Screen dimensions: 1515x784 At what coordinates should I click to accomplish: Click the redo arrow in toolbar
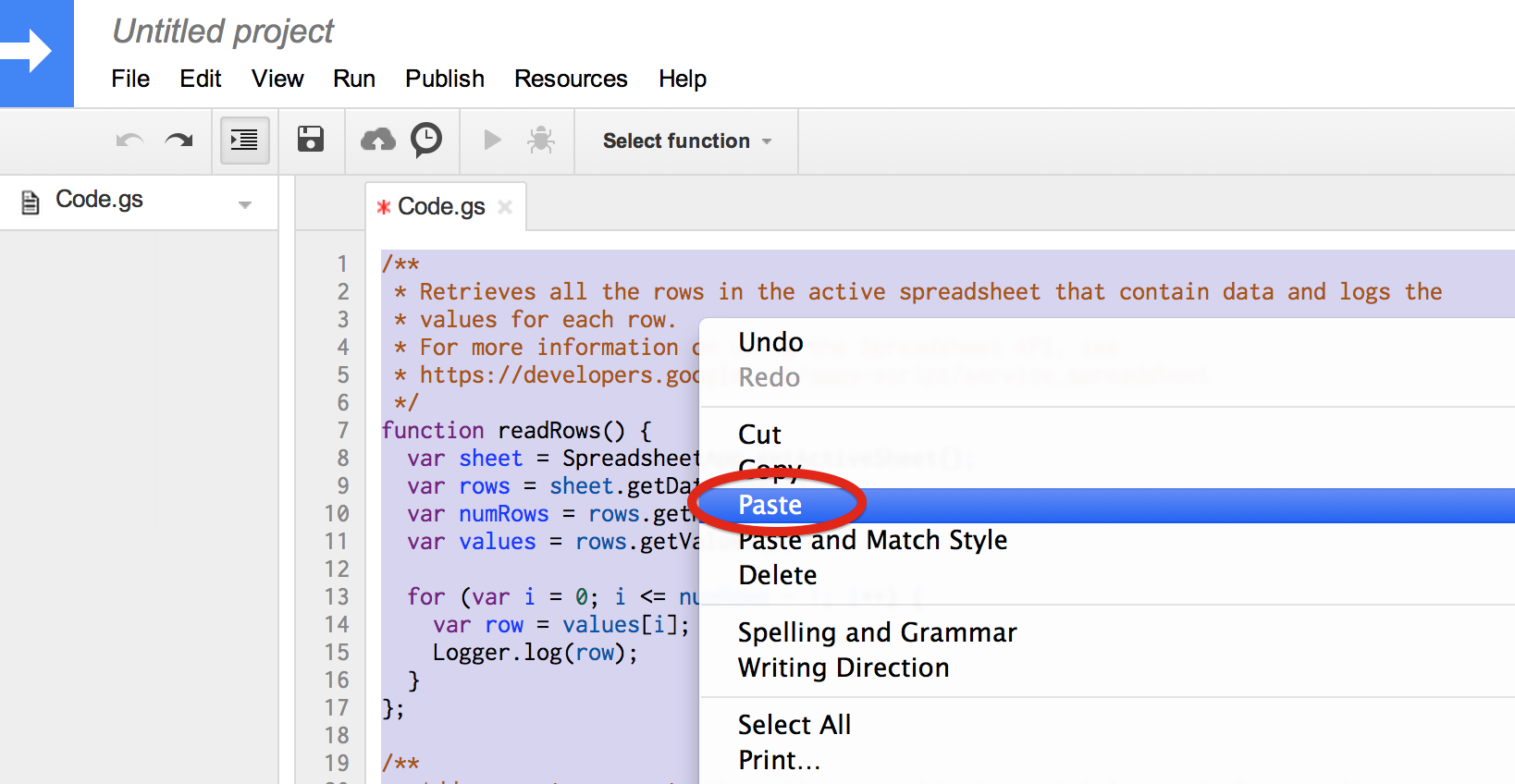click(179, 141)
